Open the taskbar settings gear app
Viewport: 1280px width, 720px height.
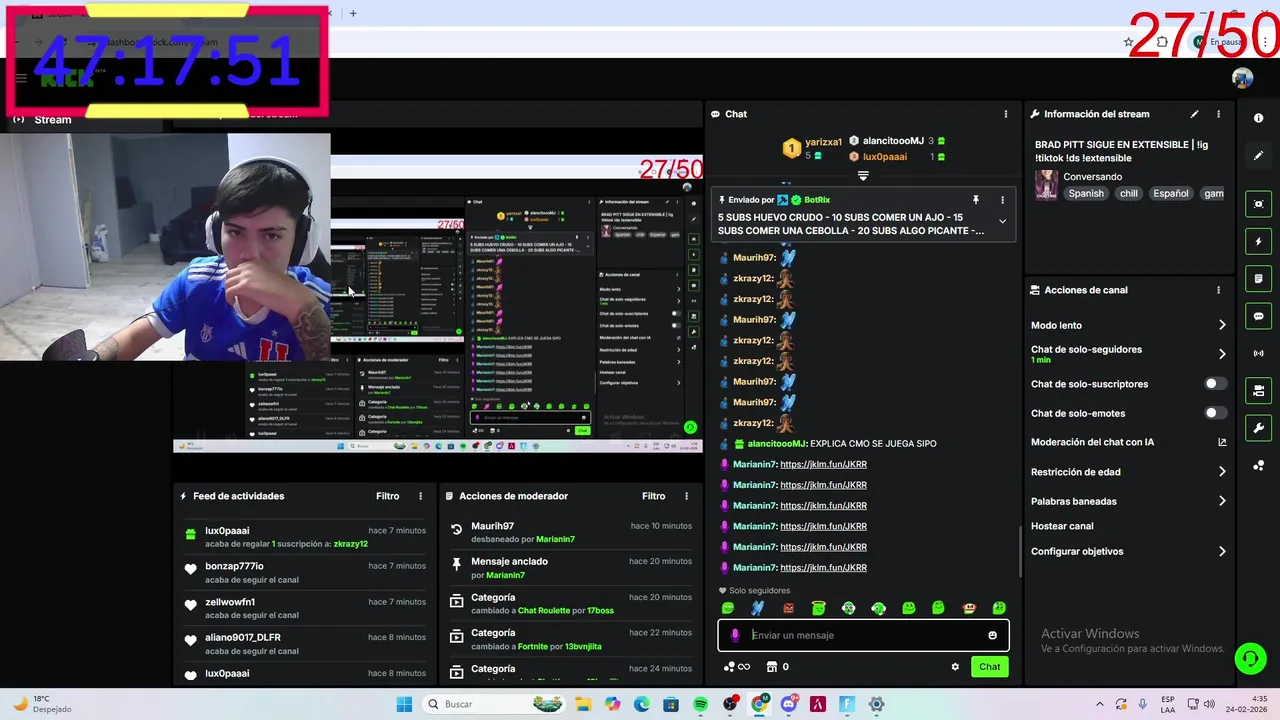pos(876,704)
